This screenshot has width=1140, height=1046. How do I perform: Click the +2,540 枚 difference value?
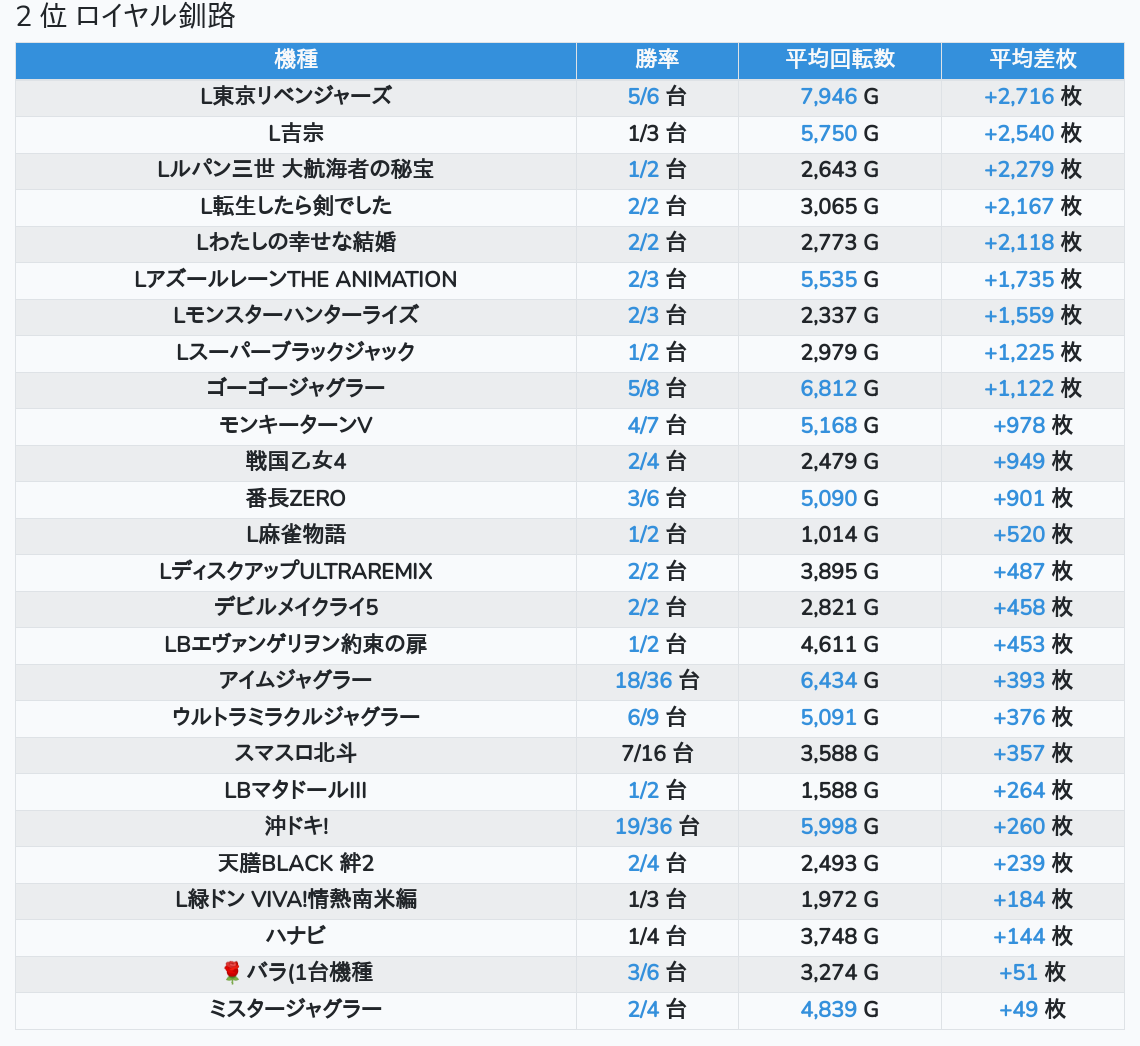pos(1032,134)
